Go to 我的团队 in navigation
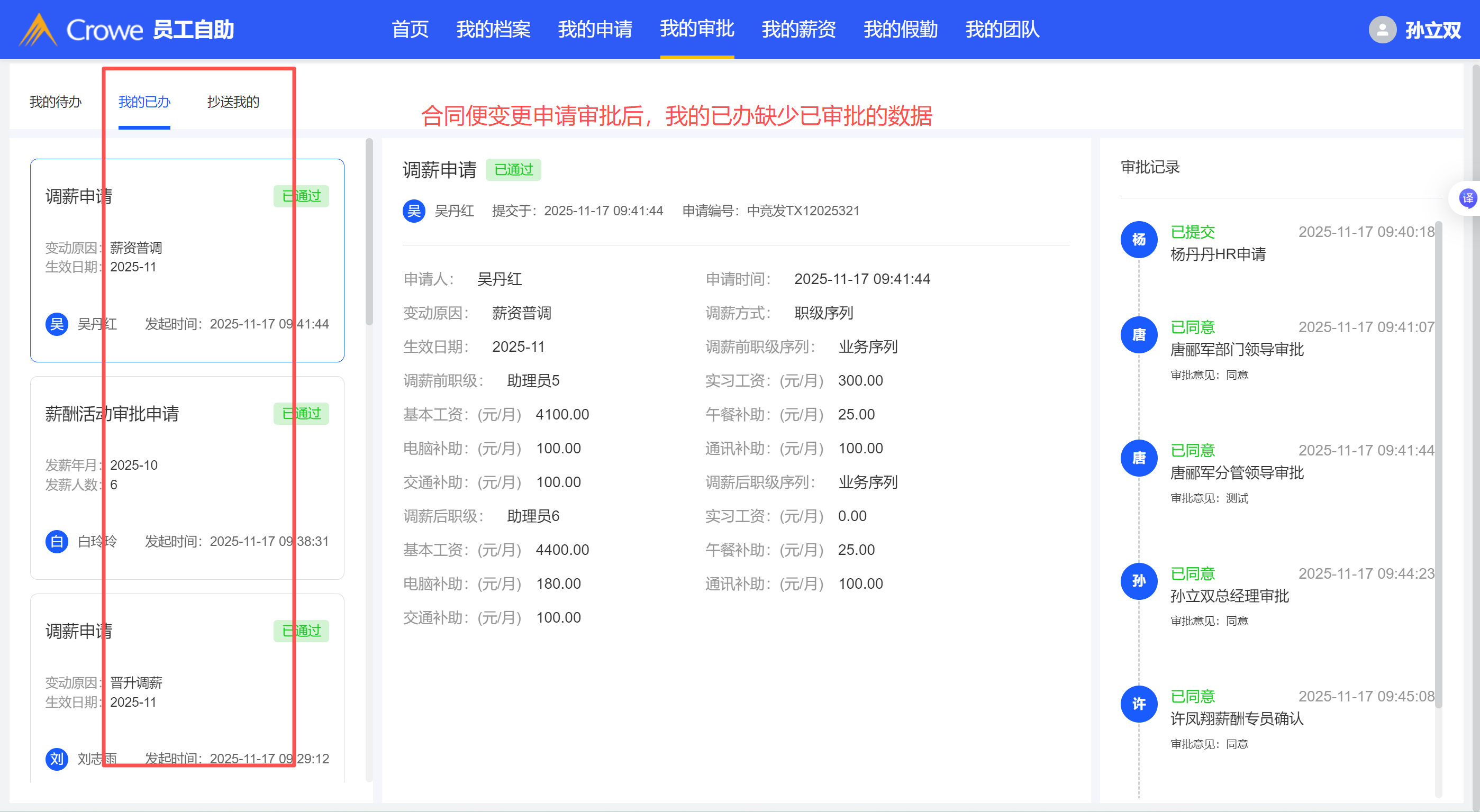Viewport: 1480px width, 812px height. click(x=1002, y=29)
